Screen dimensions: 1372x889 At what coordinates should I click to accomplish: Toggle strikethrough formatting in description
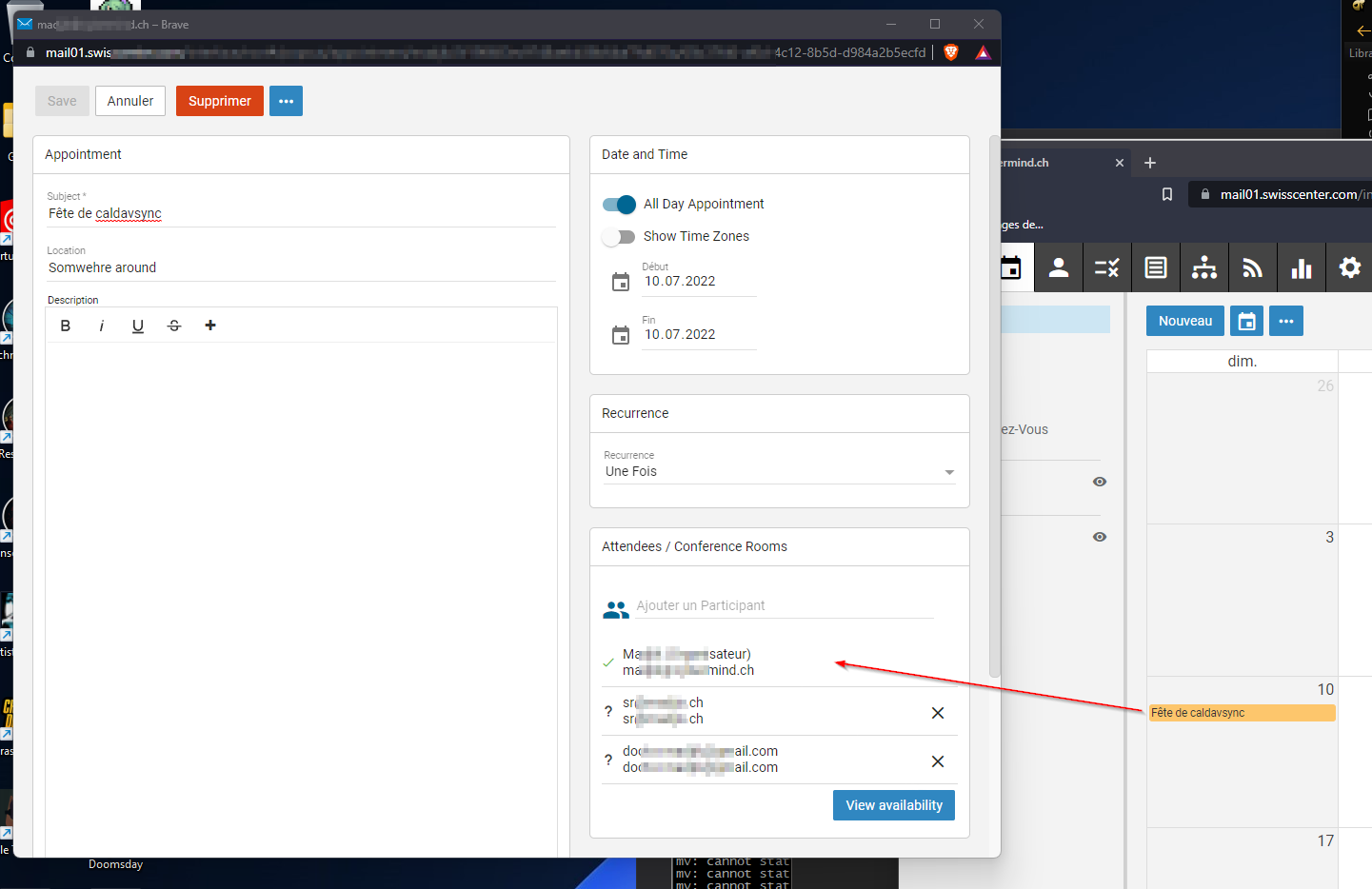(x=174, y=326)
